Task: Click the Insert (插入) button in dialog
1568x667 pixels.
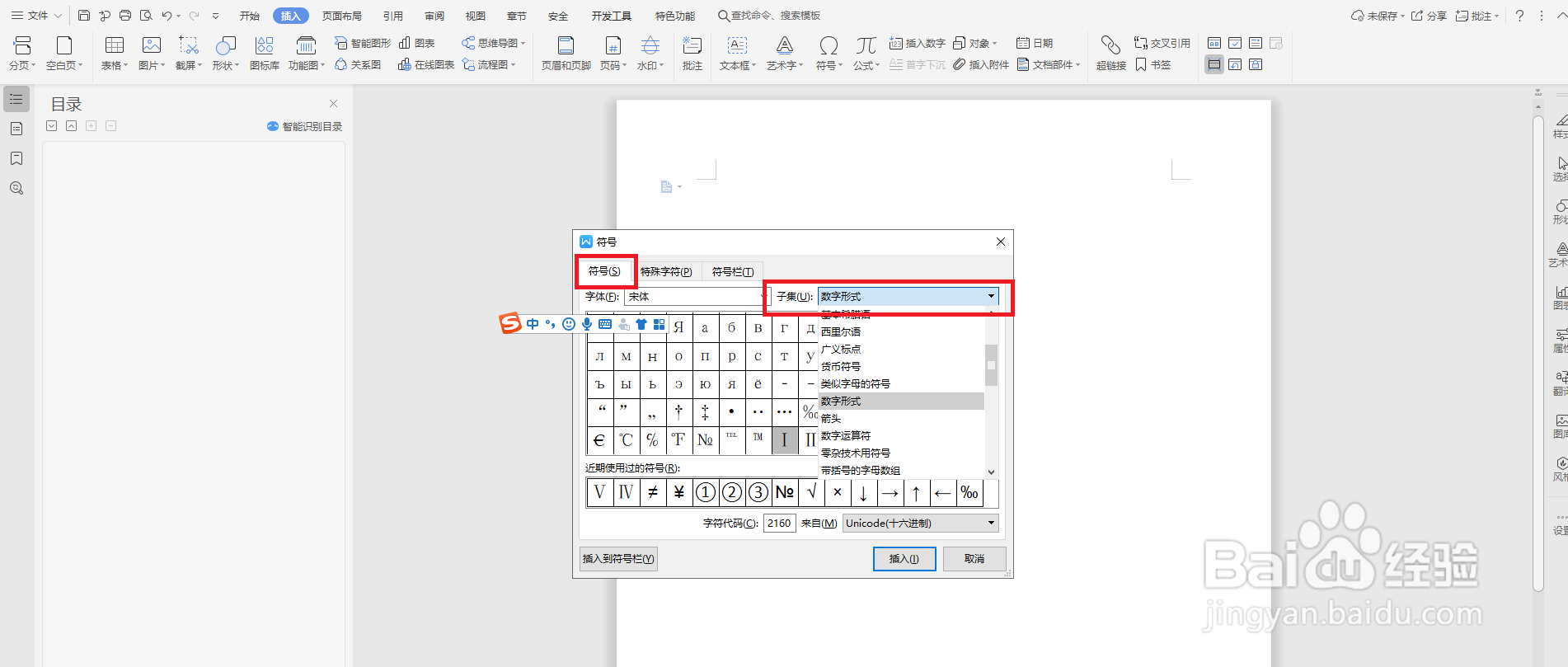Action: coord(904,558)
